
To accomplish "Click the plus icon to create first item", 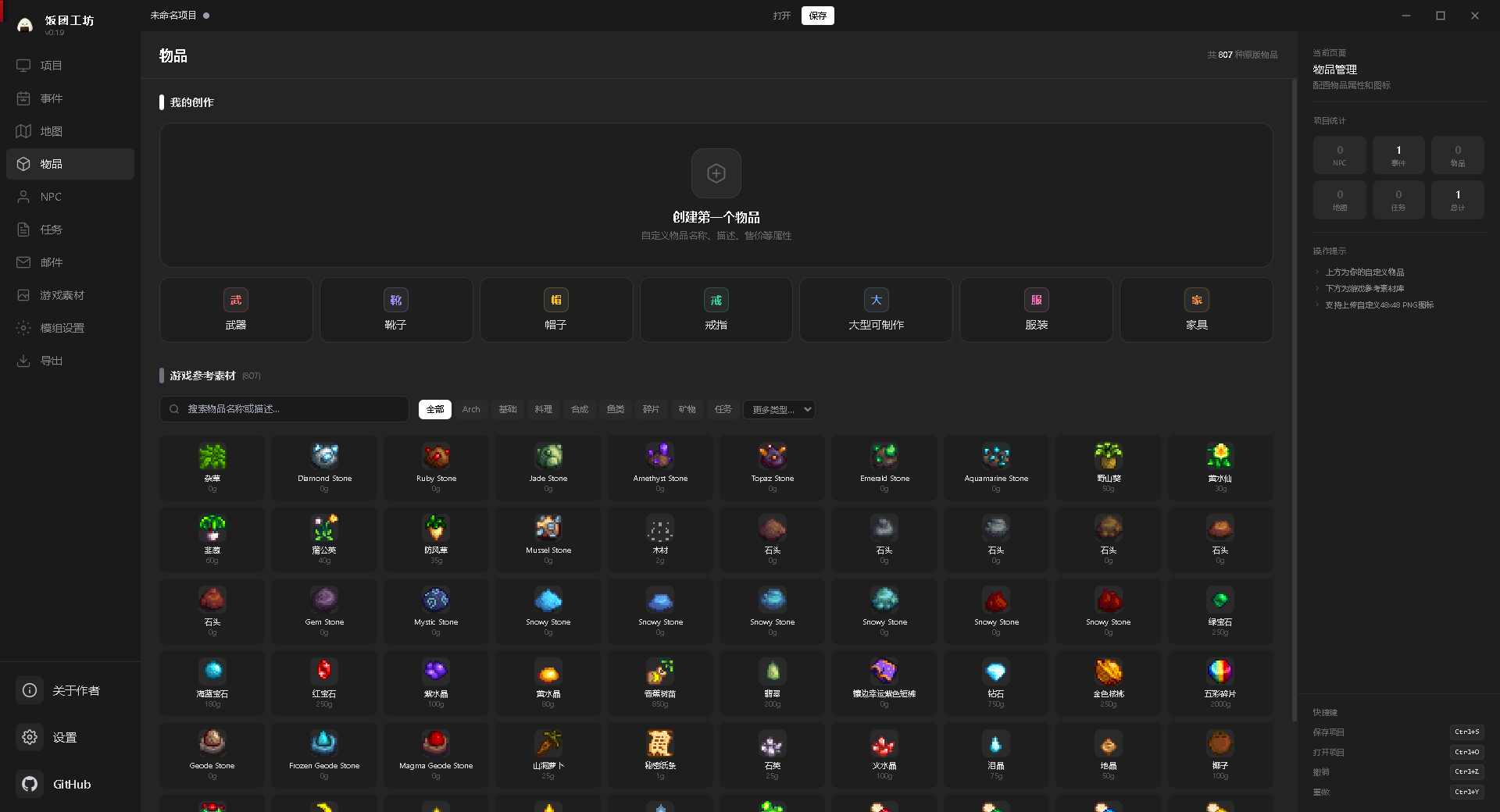I will click(716, 173).
